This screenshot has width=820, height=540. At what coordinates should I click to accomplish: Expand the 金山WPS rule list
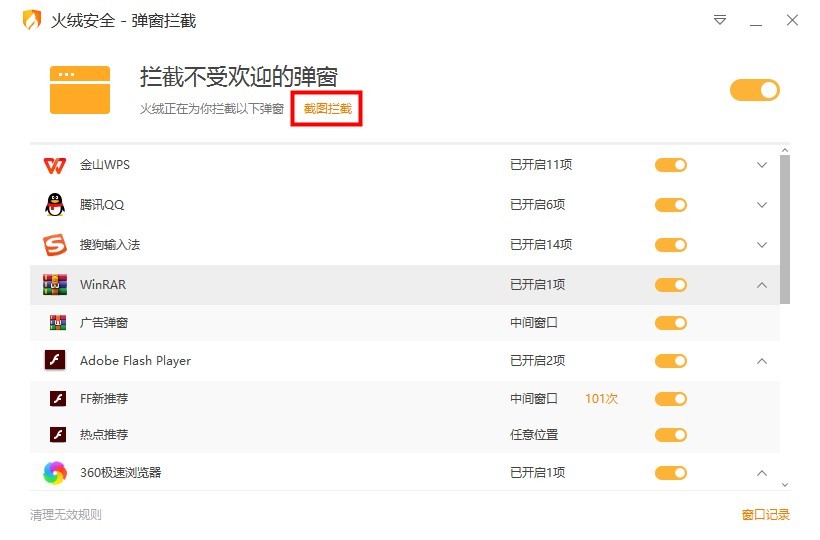[x=762, y=165]
